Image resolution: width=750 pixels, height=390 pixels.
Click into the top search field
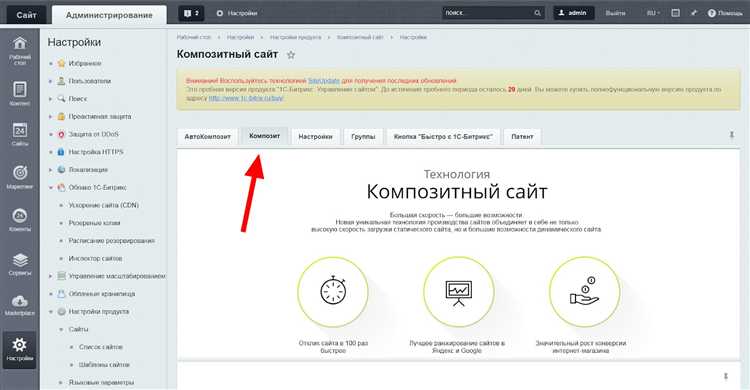point(487,13)
